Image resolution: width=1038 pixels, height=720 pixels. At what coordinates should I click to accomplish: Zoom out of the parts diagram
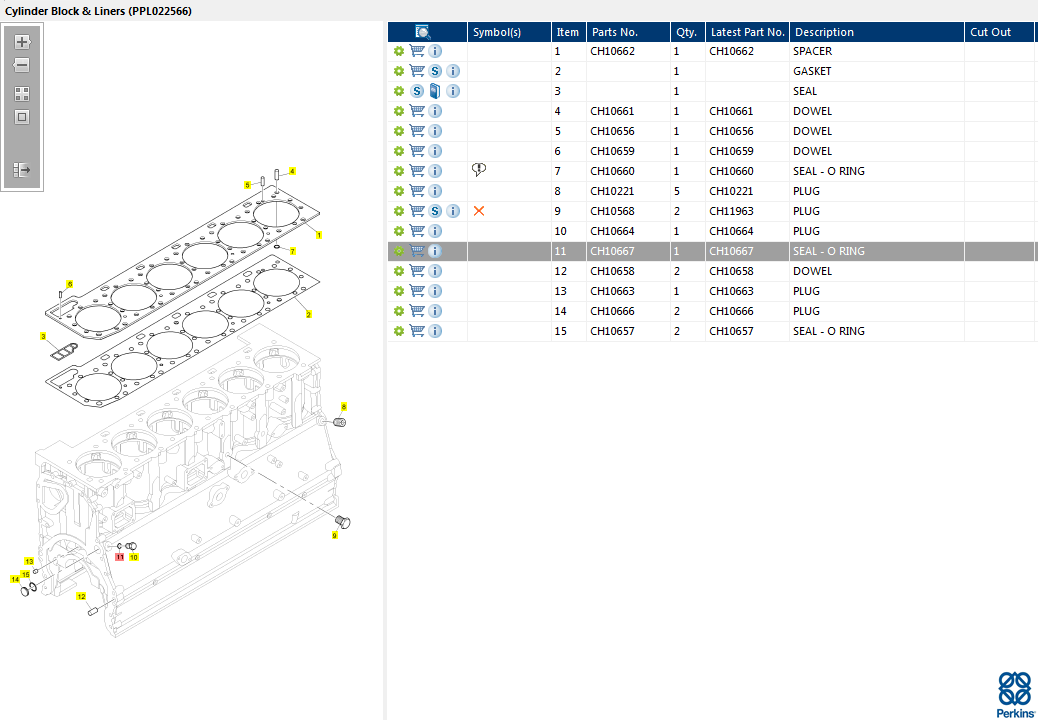(22, 65)
